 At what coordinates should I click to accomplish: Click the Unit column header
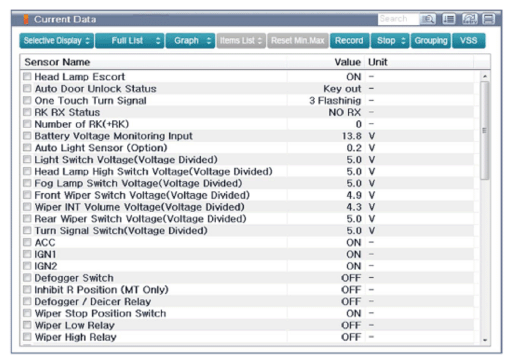point(419,62)
